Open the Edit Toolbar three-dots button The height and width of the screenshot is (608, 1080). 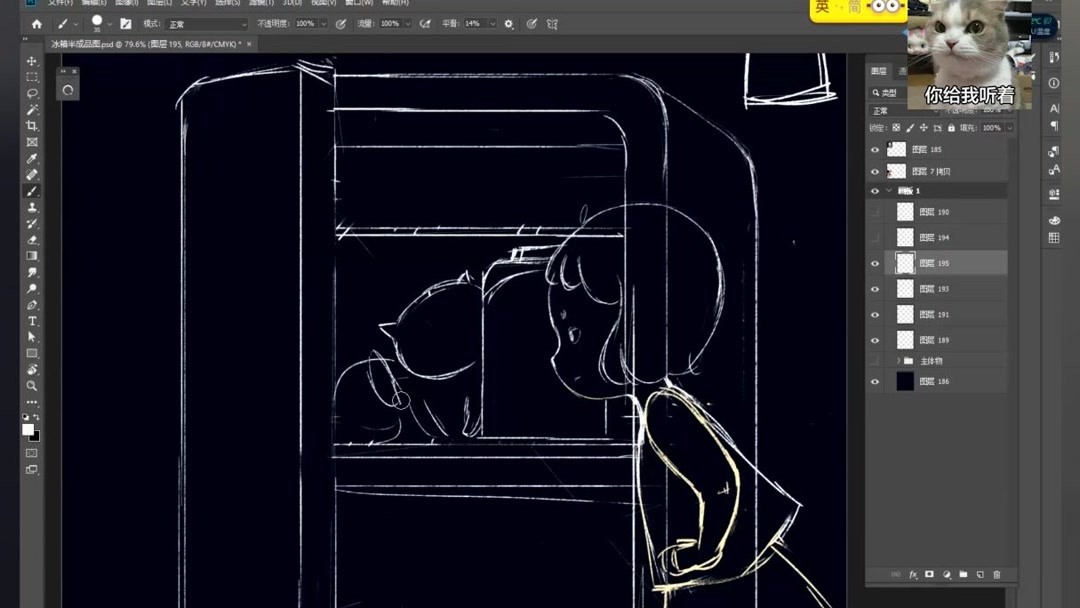(x=32, y=402)
